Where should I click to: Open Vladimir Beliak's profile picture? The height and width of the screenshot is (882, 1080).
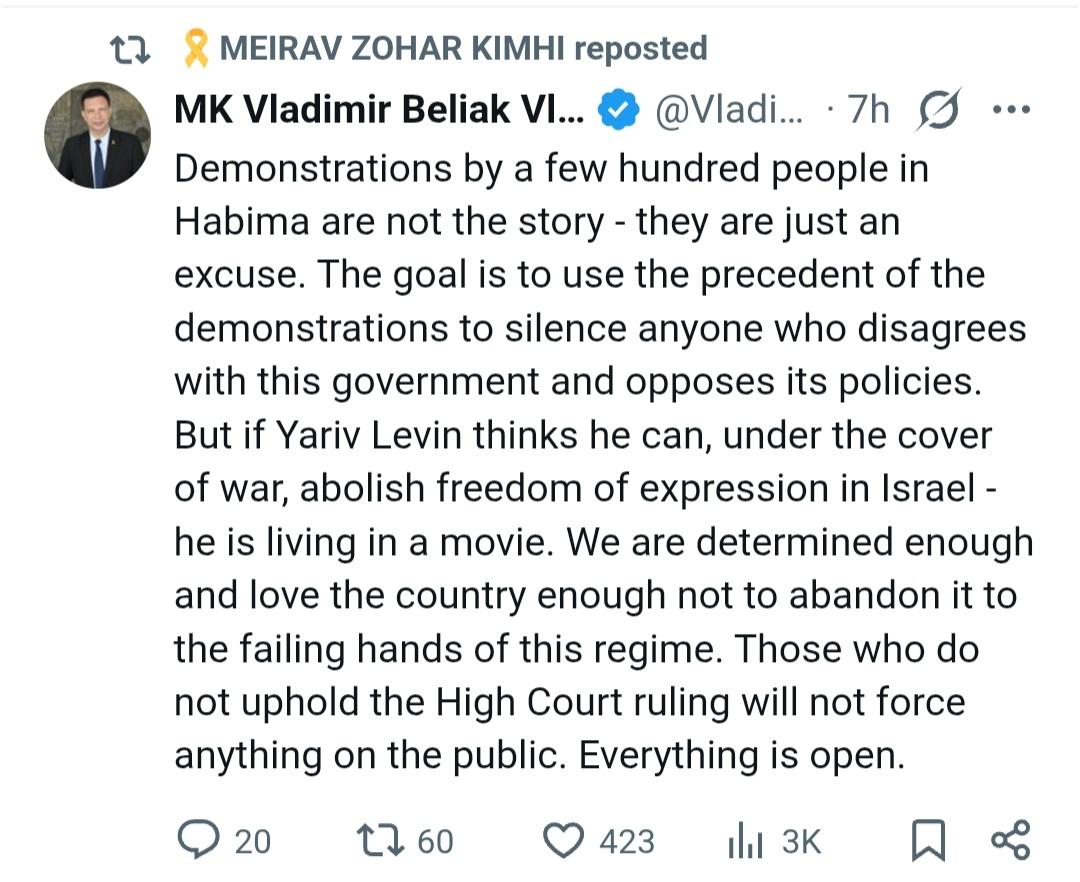click(x=97, y=135)
